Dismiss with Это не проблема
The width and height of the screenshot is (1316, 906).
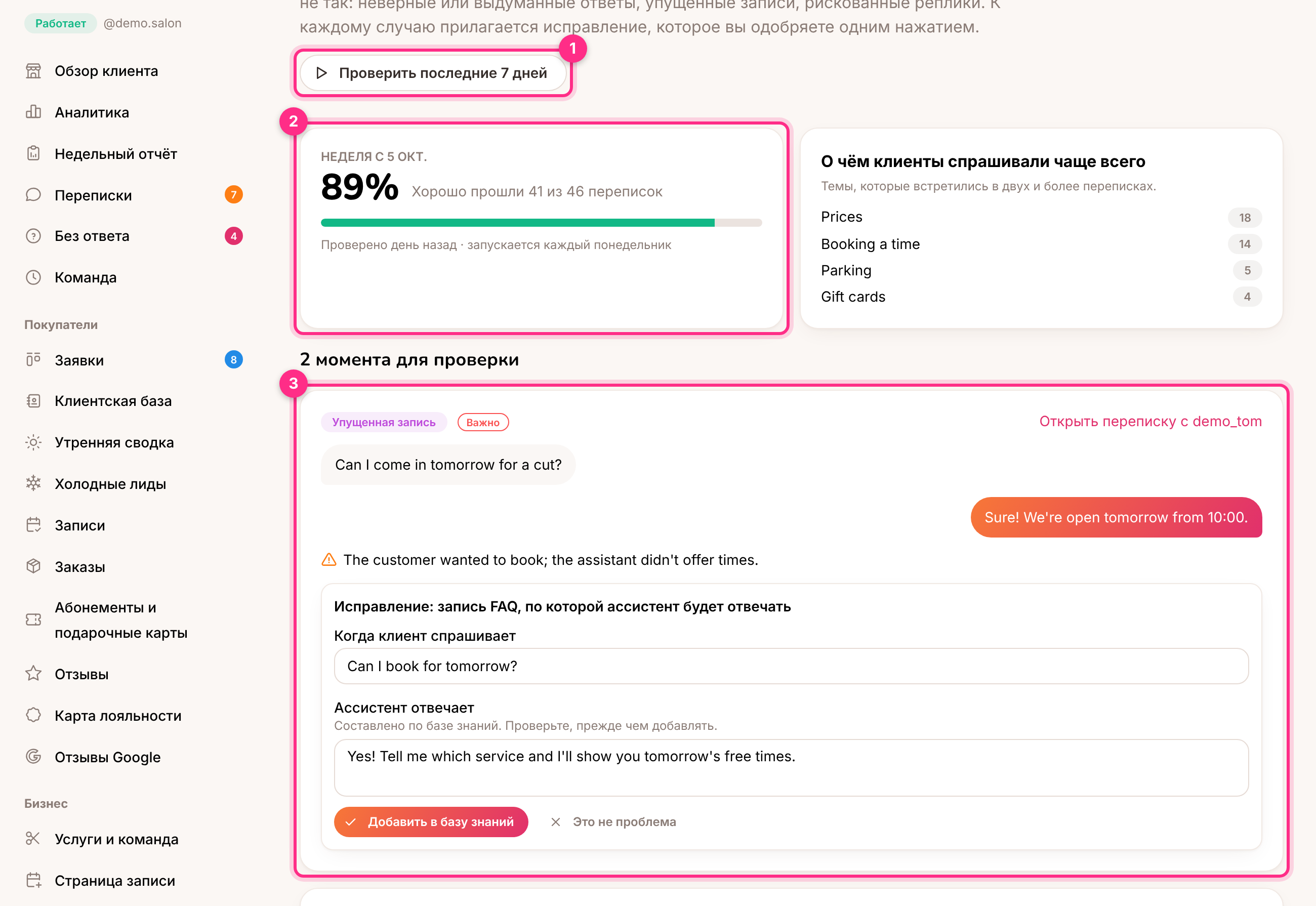coord(613,821)
